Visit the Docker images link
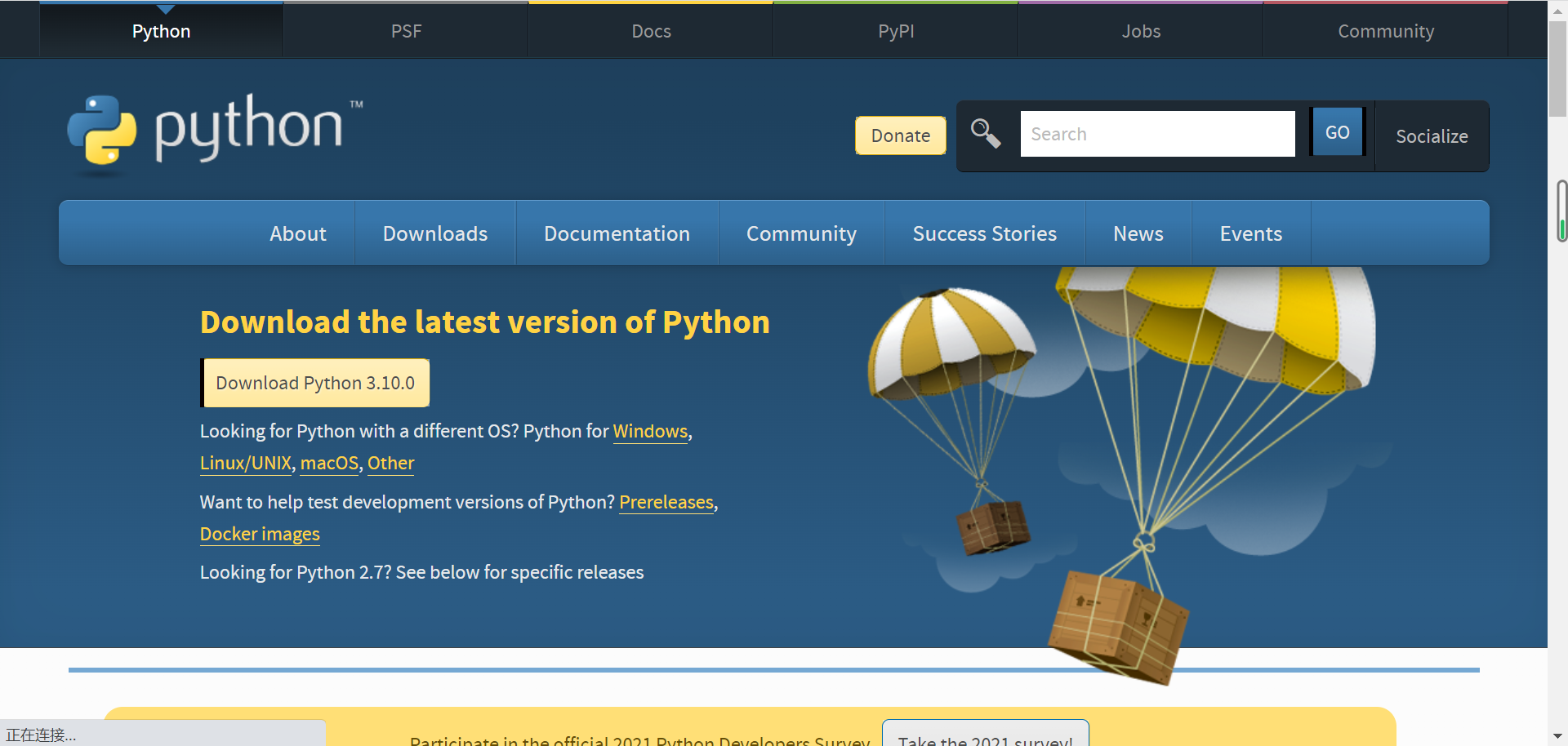The image size is (1568, 746). (x=260, y=534)
